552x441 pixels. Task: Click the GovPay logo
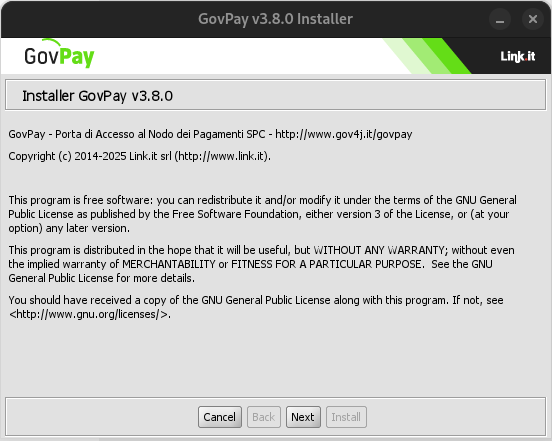click(x=59, y=54)
